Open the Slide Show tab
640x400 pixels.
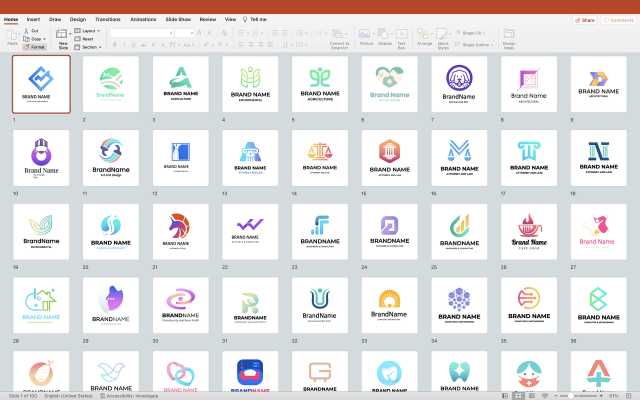point(178,19)
